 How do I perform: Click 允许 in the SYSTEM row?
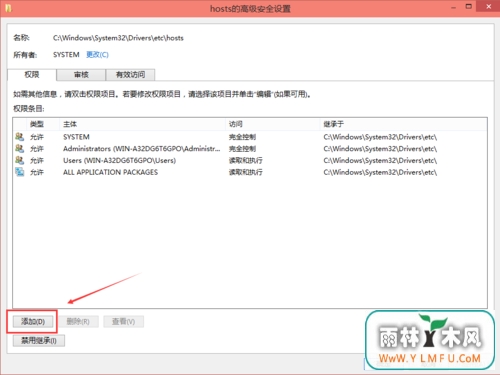click(x=37, y=137)
